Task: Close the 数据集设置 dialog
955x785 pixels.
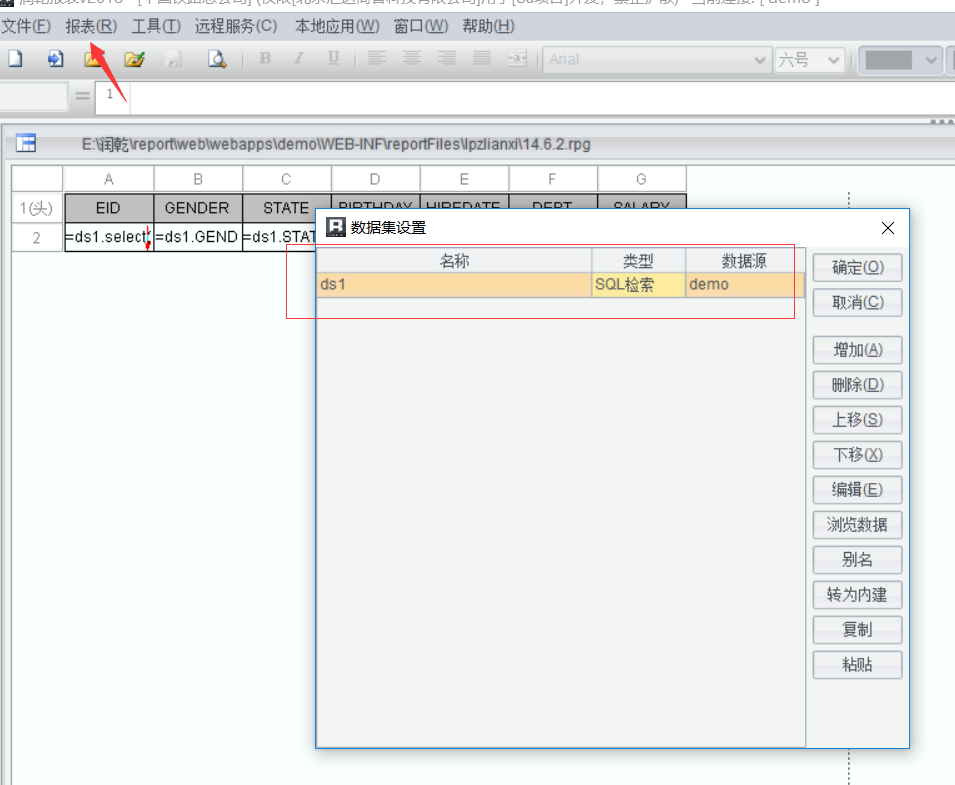Action: click(x=887, y=228)
